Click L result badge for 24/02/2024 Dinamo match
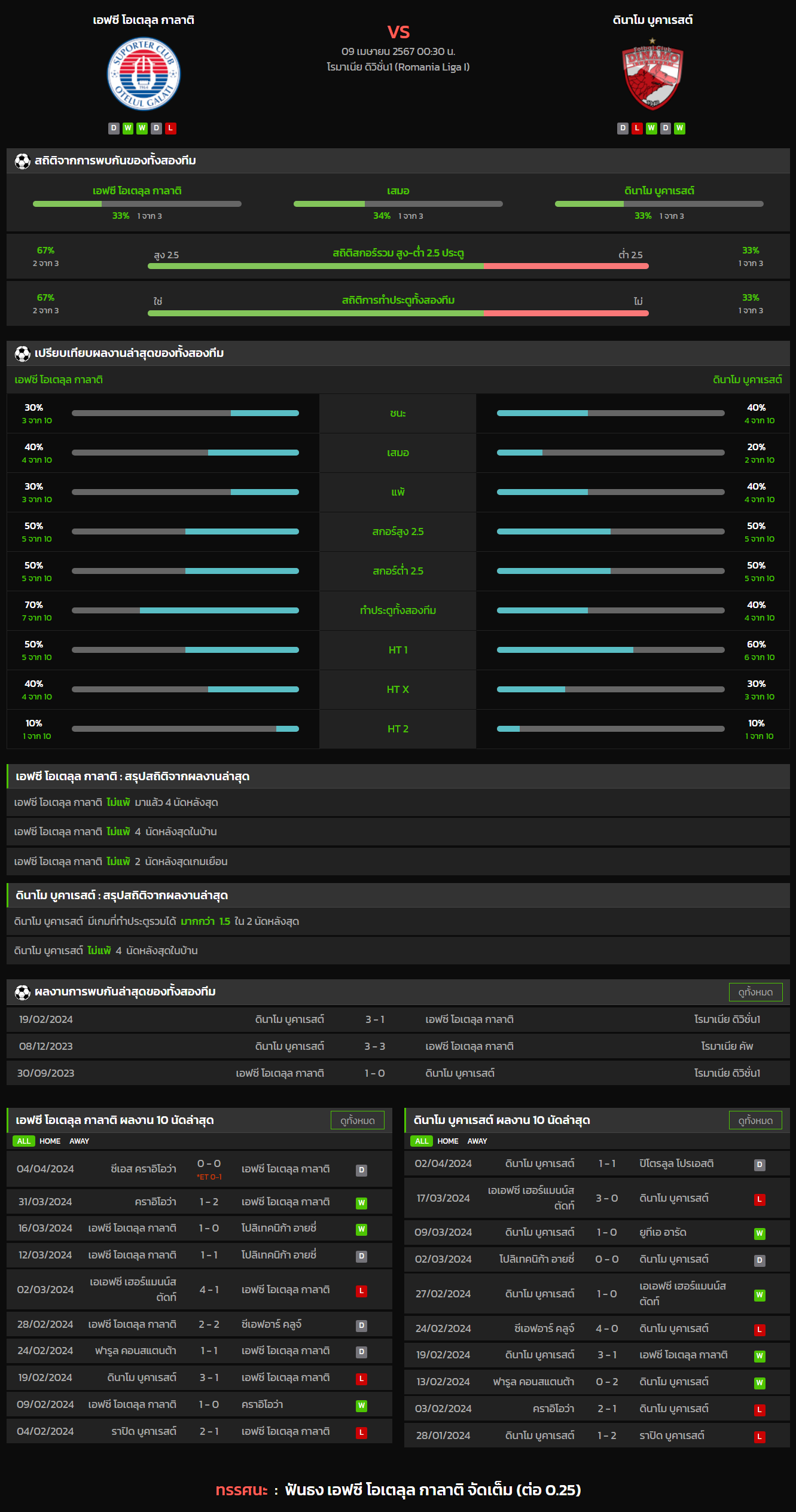This screenshot has width=796, height=1512. [x=760, y=1330]
